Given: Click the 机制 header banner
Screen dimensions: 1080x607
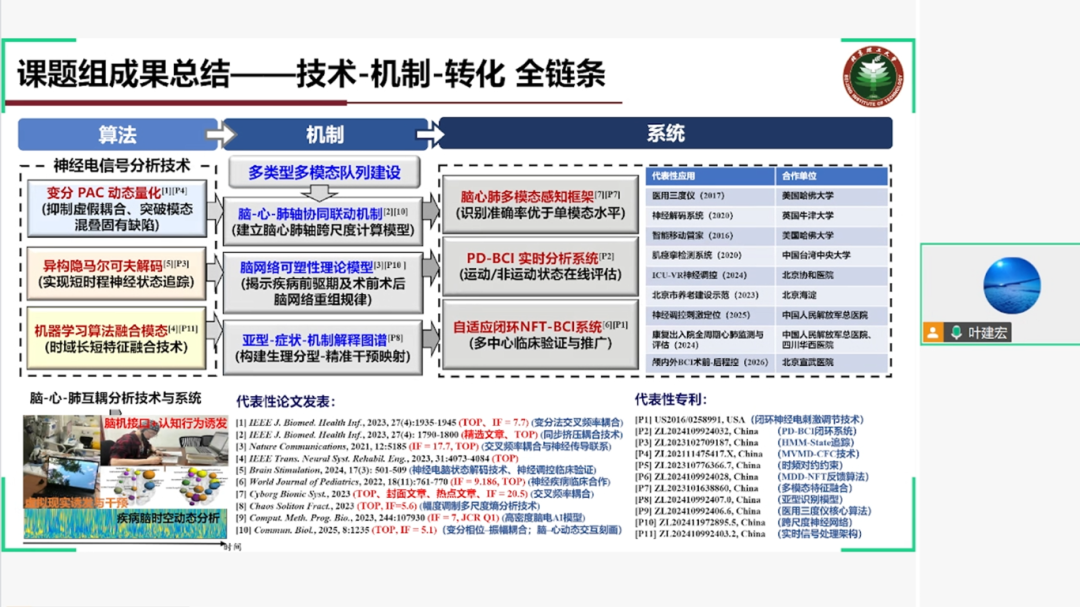Looking at the screenshot, I should [x=325, y=134].
